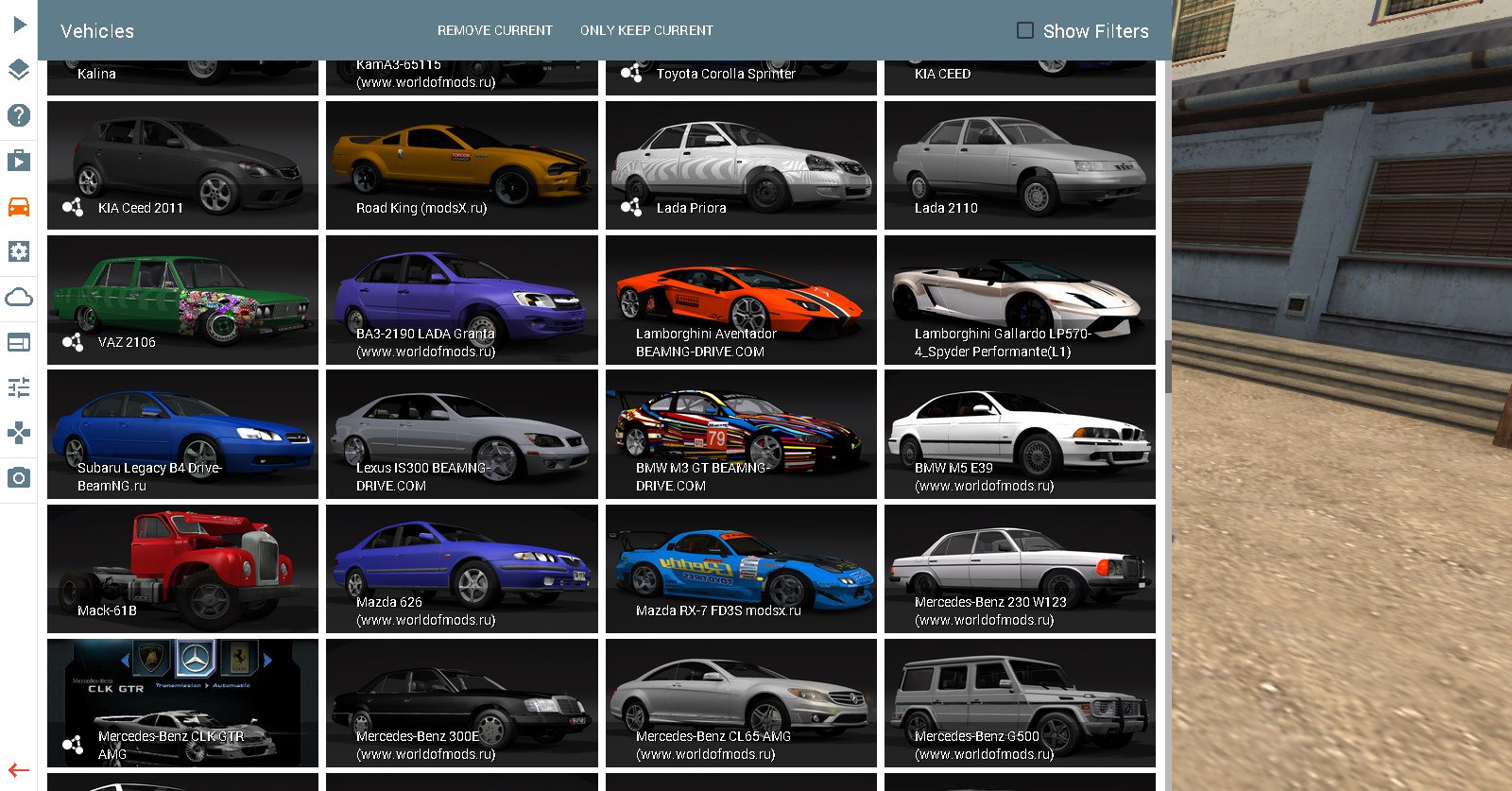Pick the orange Lamborghini Aventador
This screenshot has width=1512, height=791.
point(741,300)
